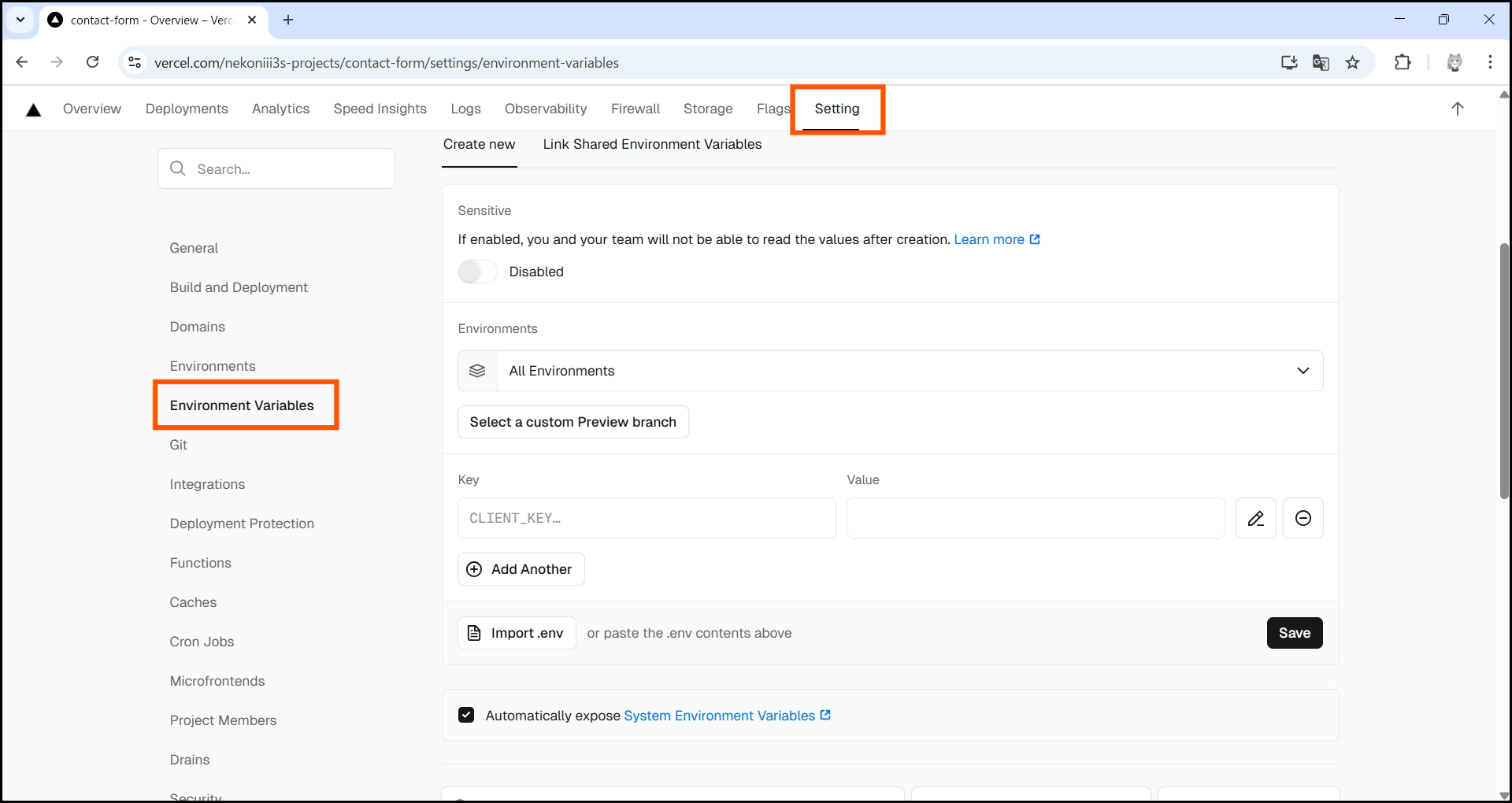Click the pencil edit icon beside Value

1255,518
